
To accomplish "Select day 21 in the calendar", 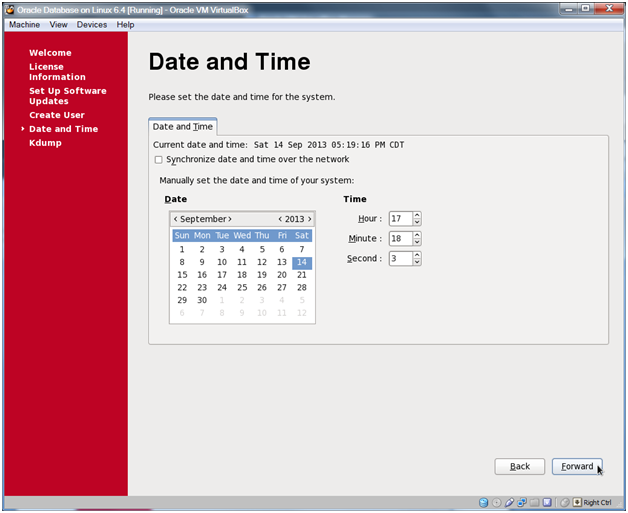I will (302, 274).
